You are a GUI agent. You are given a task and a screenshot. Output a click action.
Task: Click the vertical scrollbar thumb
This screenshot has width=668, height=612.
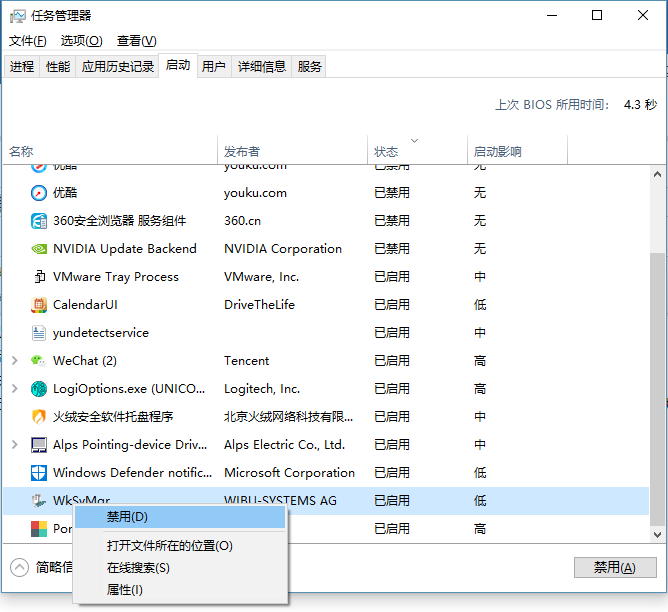[x=657, y=389]
